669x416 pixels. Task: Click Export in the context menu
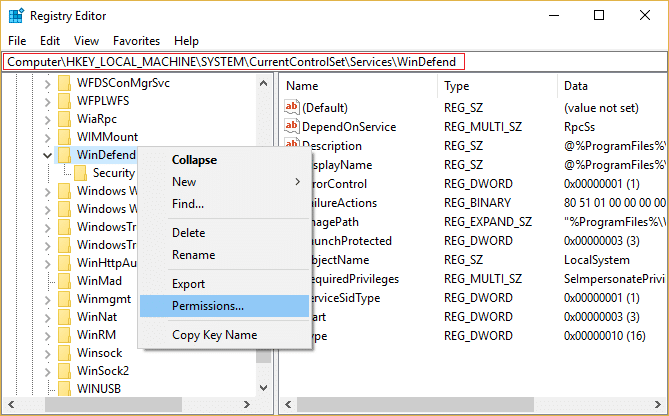188,284
